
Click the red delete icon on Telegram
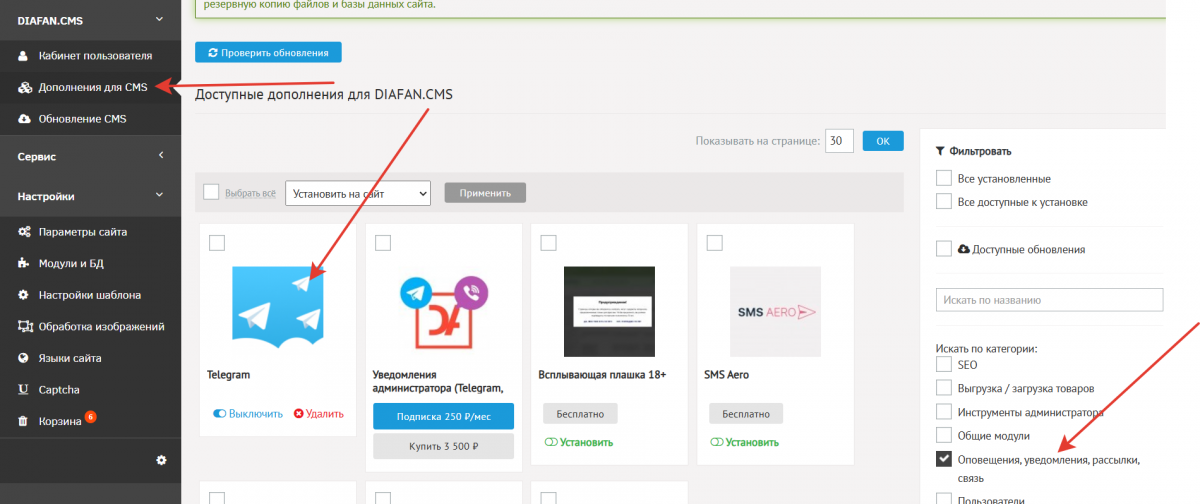[x=299, y=414]
